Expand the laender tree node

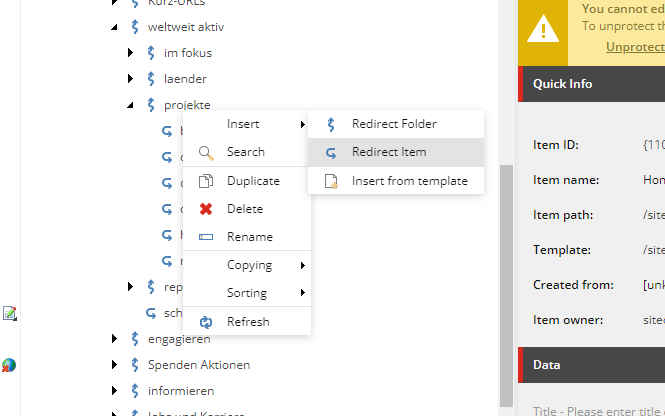click(131, 79)
